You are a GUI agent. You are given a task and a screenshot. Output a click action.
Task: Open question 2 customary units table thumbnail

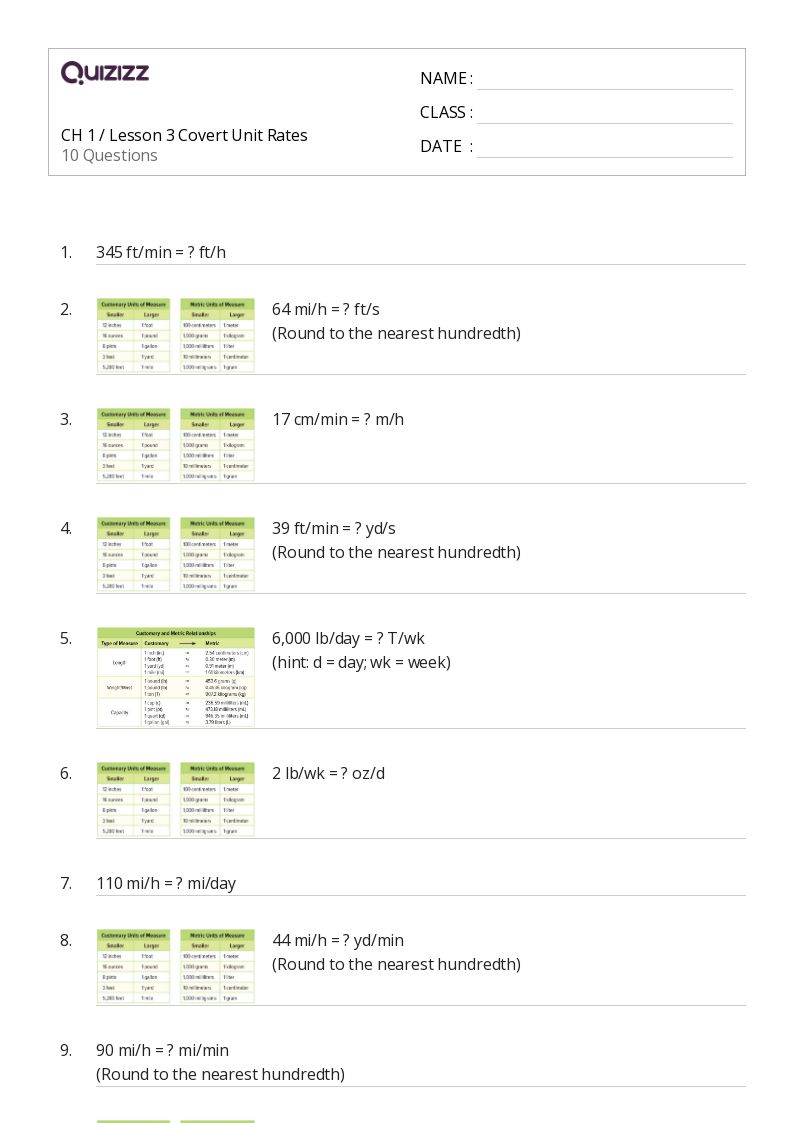click(133, 335)
